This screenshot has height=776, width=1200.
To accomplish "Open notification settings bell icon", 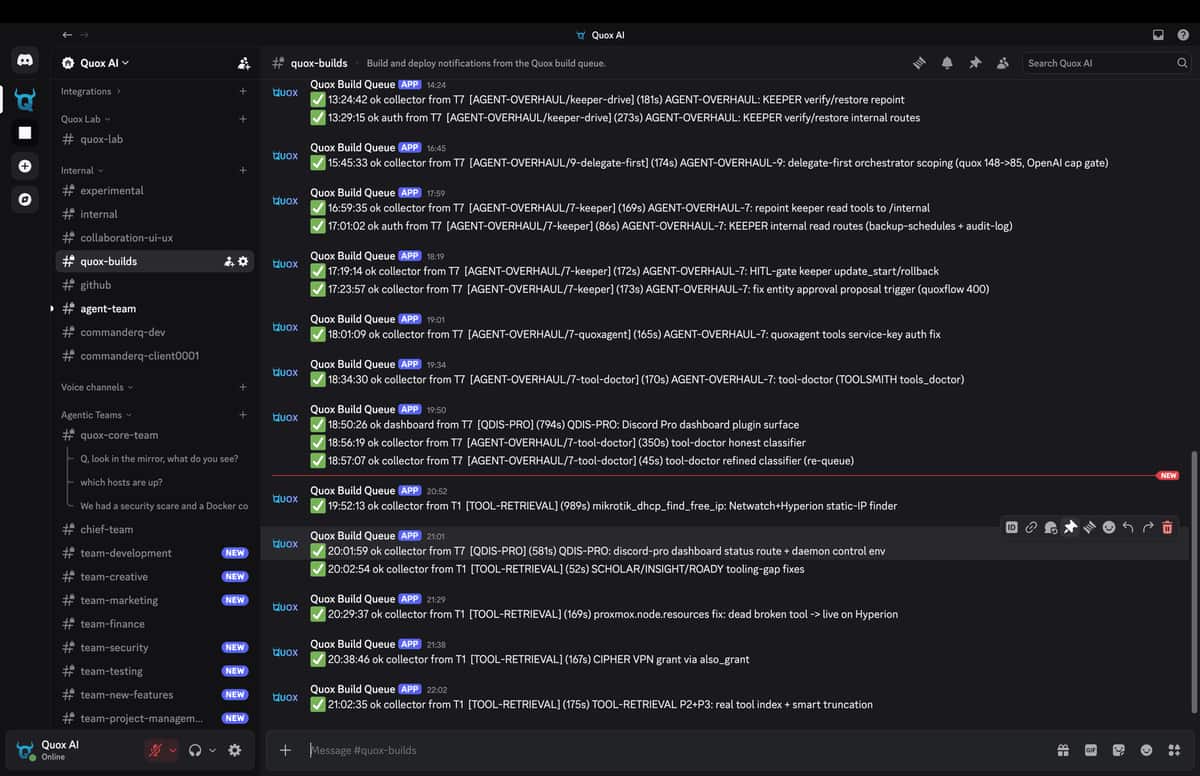I will (x=947, y=63).
